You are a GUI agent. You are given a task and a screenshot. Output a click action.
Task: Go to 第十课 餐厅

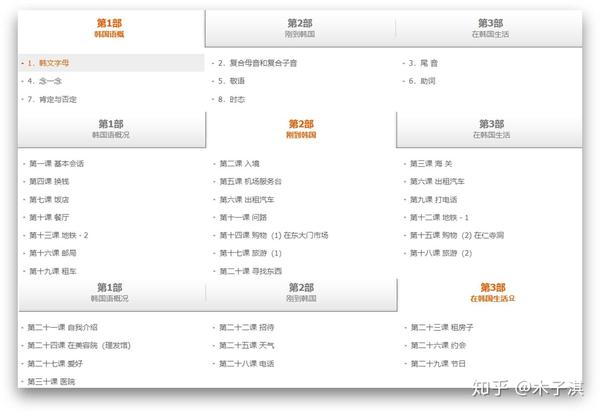[49, 217]
